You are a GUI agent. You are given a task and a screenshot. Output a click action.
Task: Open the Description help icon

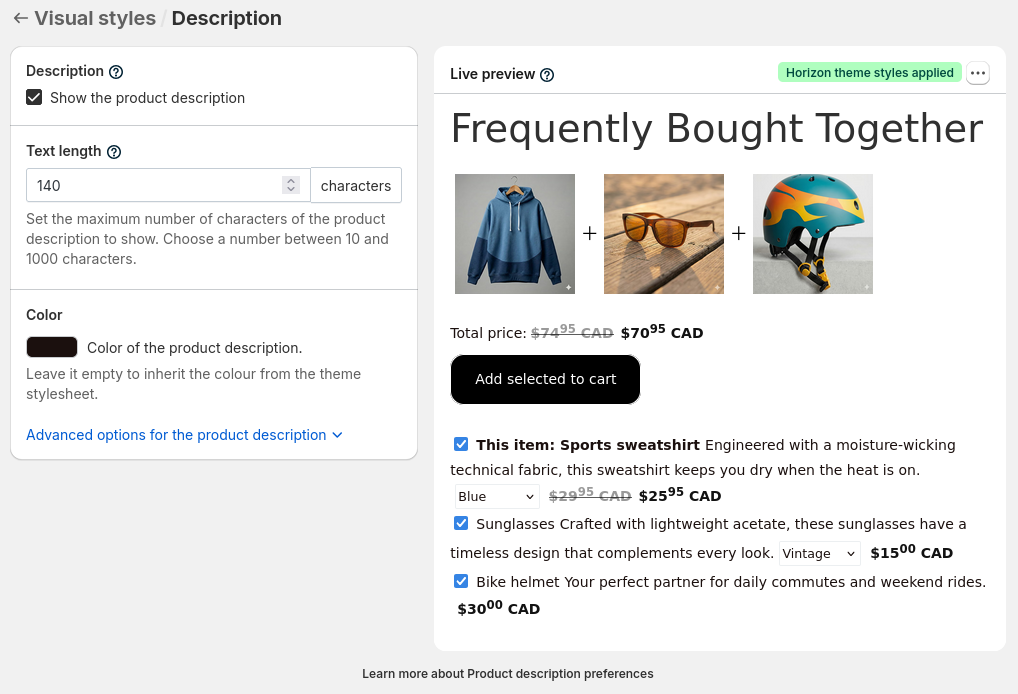click(116, 72)
